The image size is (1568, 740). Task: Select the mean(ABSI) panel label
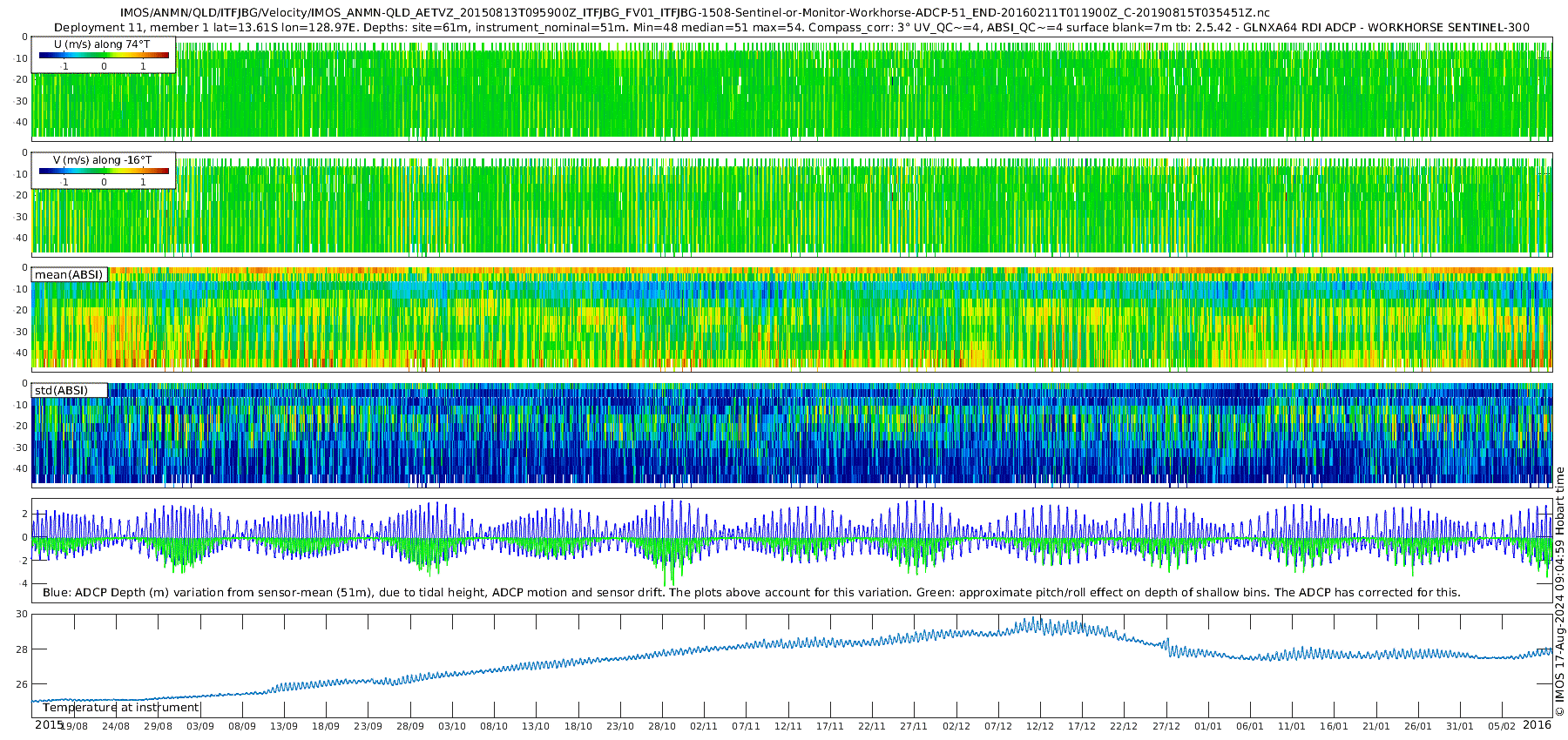point(69,274)
